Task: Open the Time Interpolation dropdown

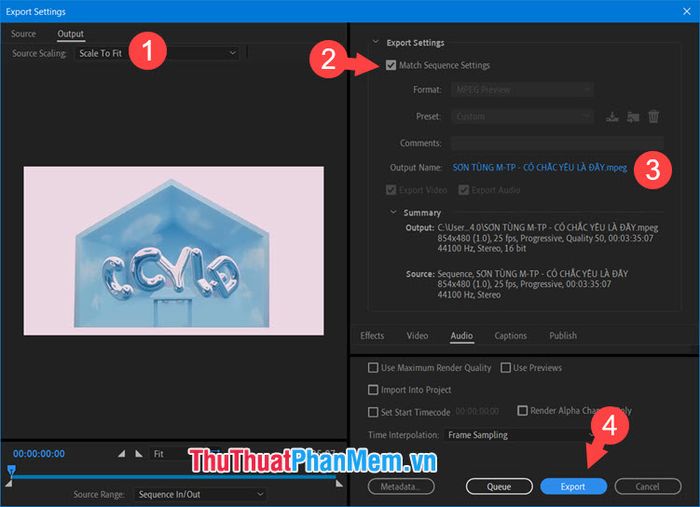Action: (521, 435)
